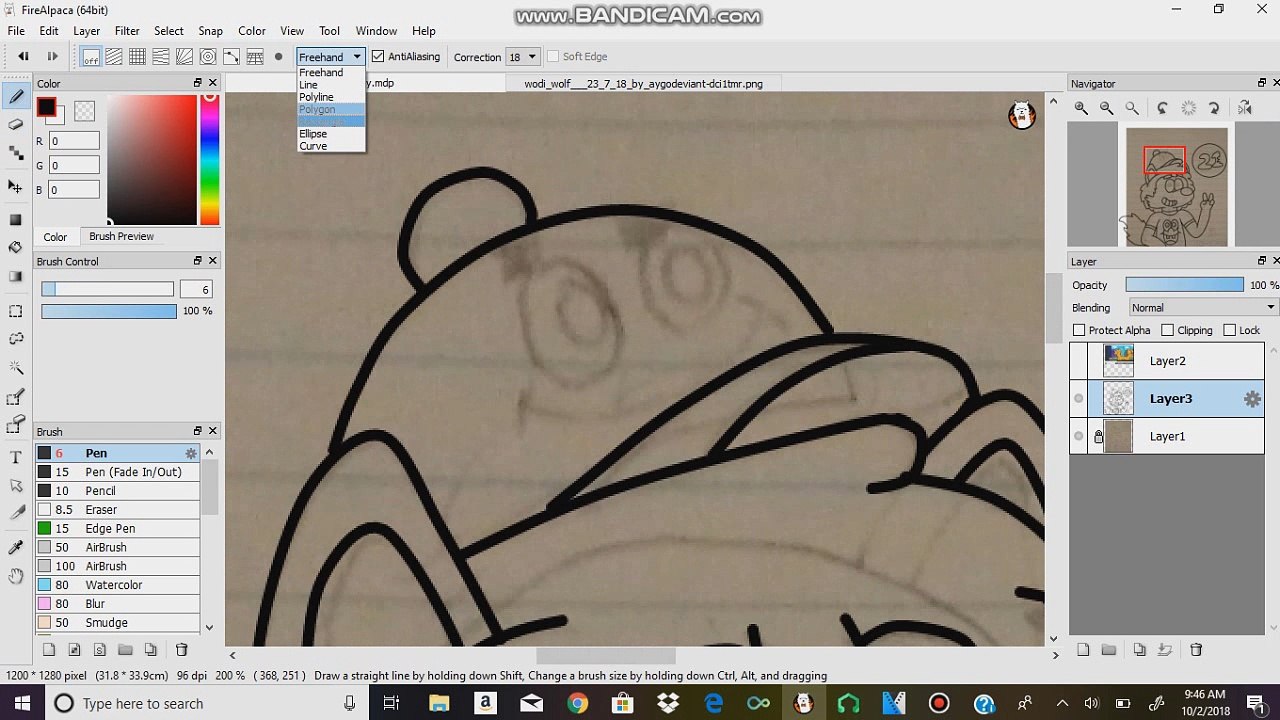Select the Select Eraser tool
Viewport: 1280px width, 720px height.
tap(16, 426)
